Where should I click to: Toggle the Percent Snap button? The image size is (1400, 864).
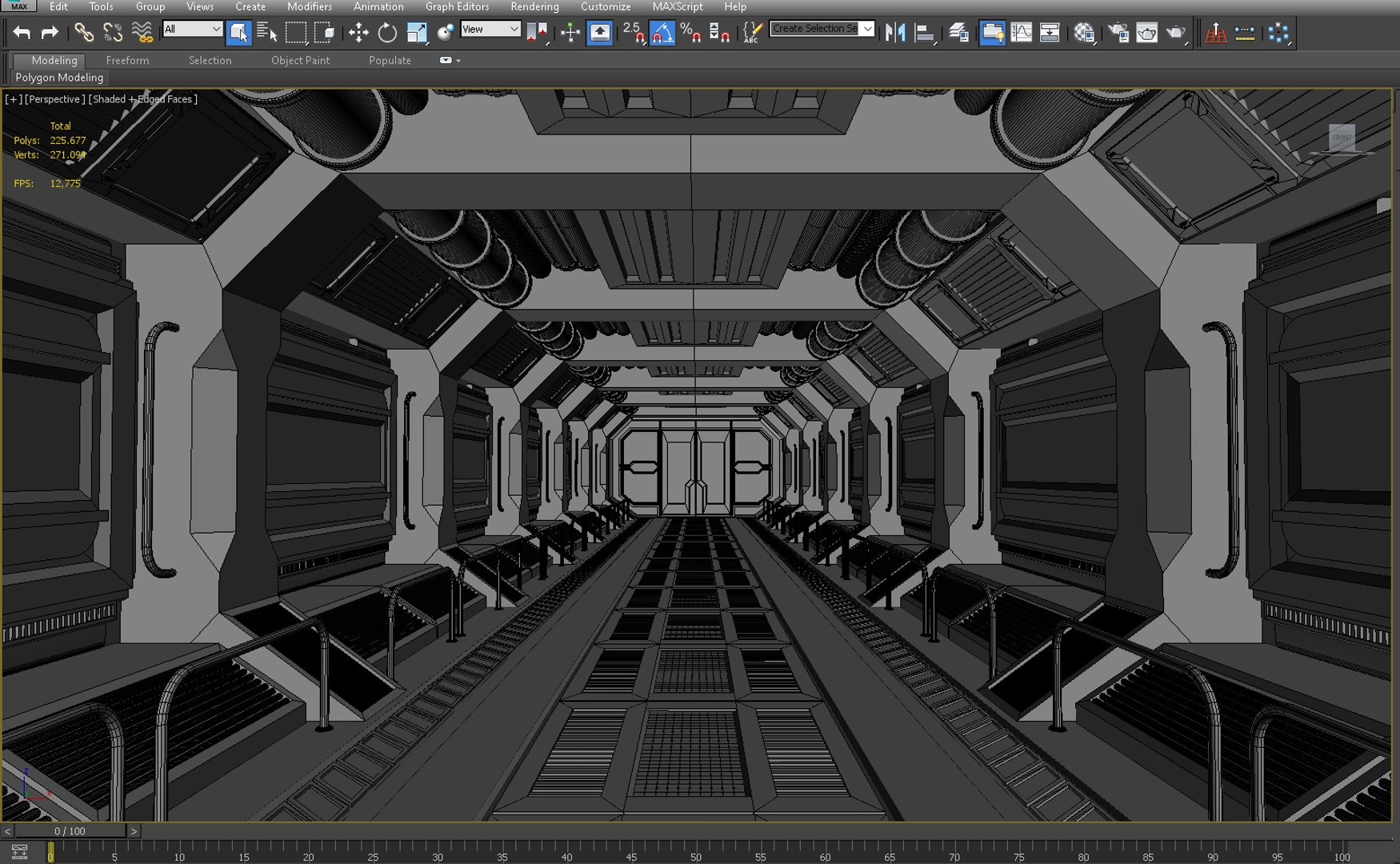[x=690, y=33]
